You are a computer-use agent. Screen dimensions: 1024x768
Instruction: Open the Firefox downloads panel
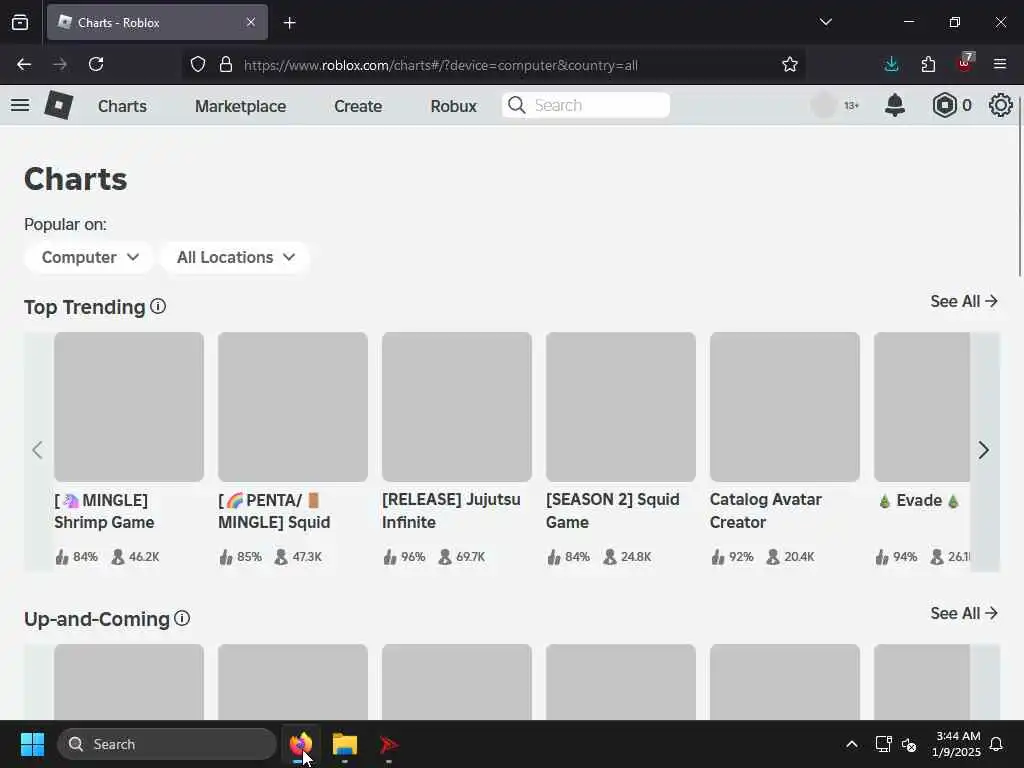click(x=891, y=64)
